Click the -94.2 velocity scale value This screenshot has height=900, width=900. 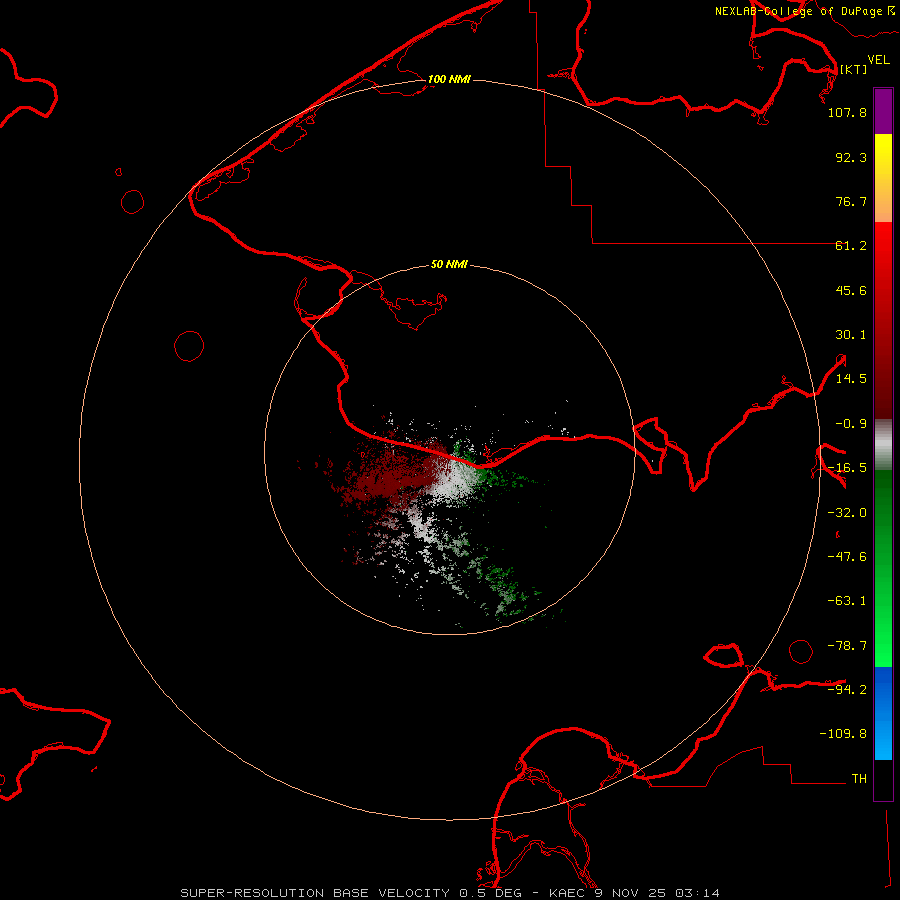pyautogui.click(x=847, y=689)
